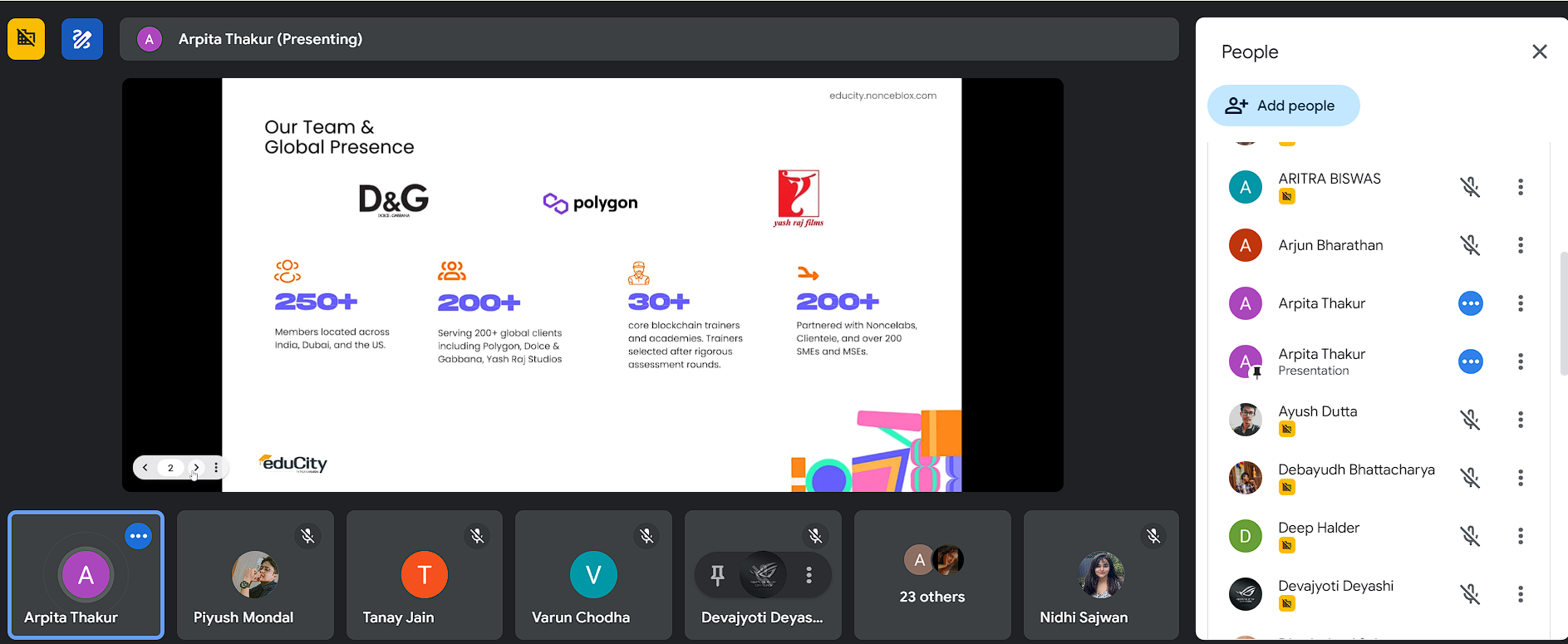1568x644 pixels.
Task: Mute Arjun Bharathan in the People list
Action: coord(1471,245)
